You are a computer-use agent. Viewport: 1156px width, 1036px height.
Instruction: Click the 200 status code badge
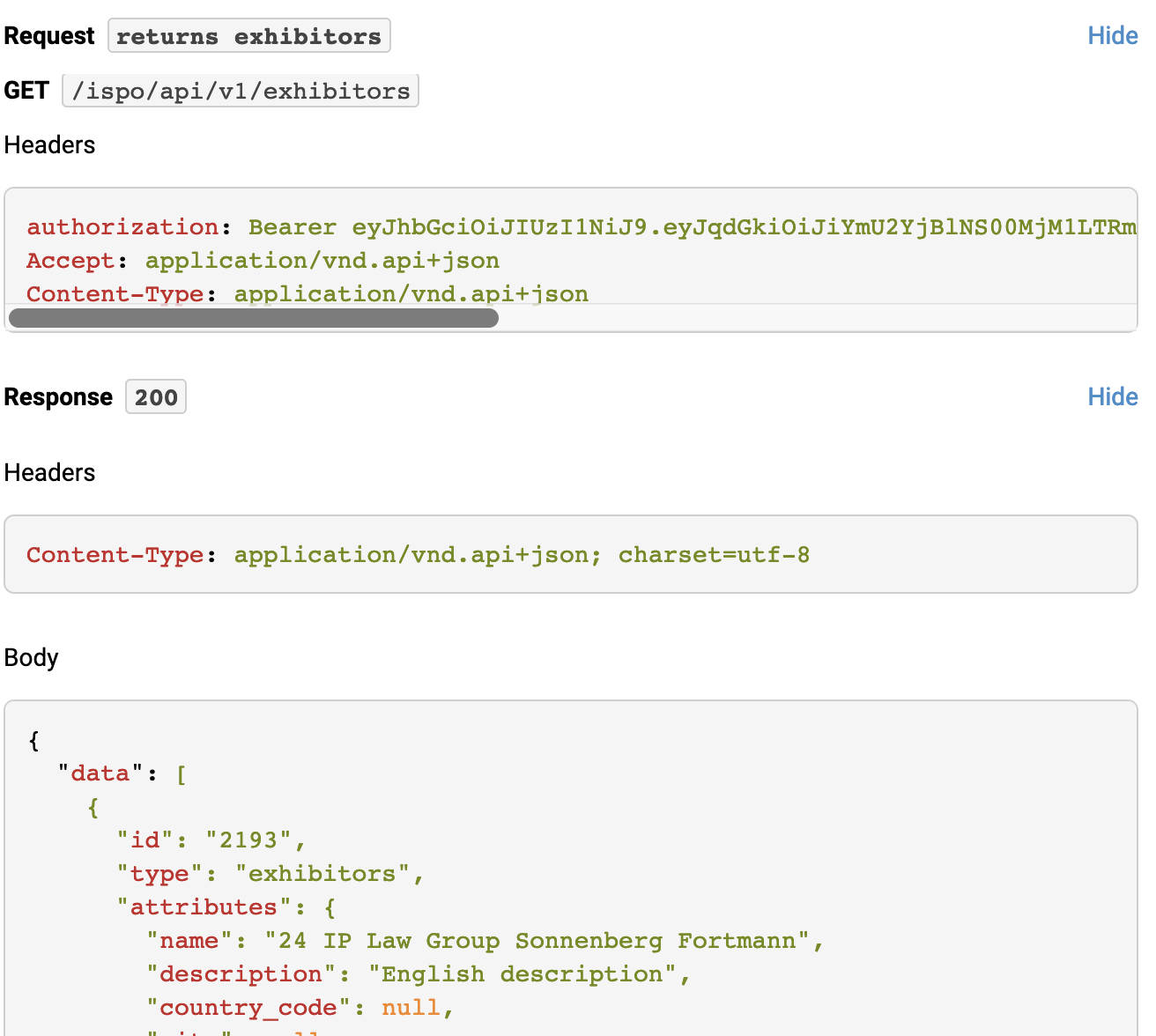(x=155, y=396)
